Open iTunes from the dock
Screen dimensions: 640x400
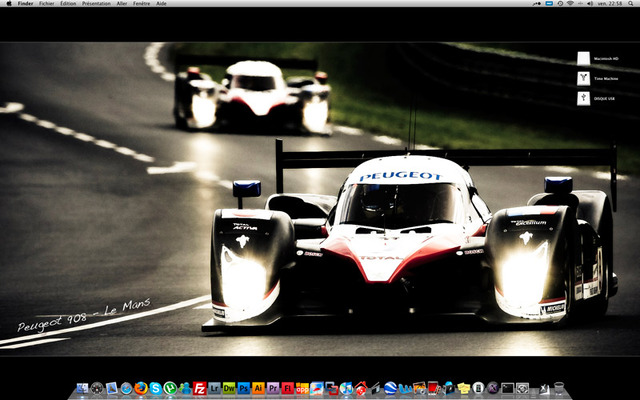click(346, 388)
